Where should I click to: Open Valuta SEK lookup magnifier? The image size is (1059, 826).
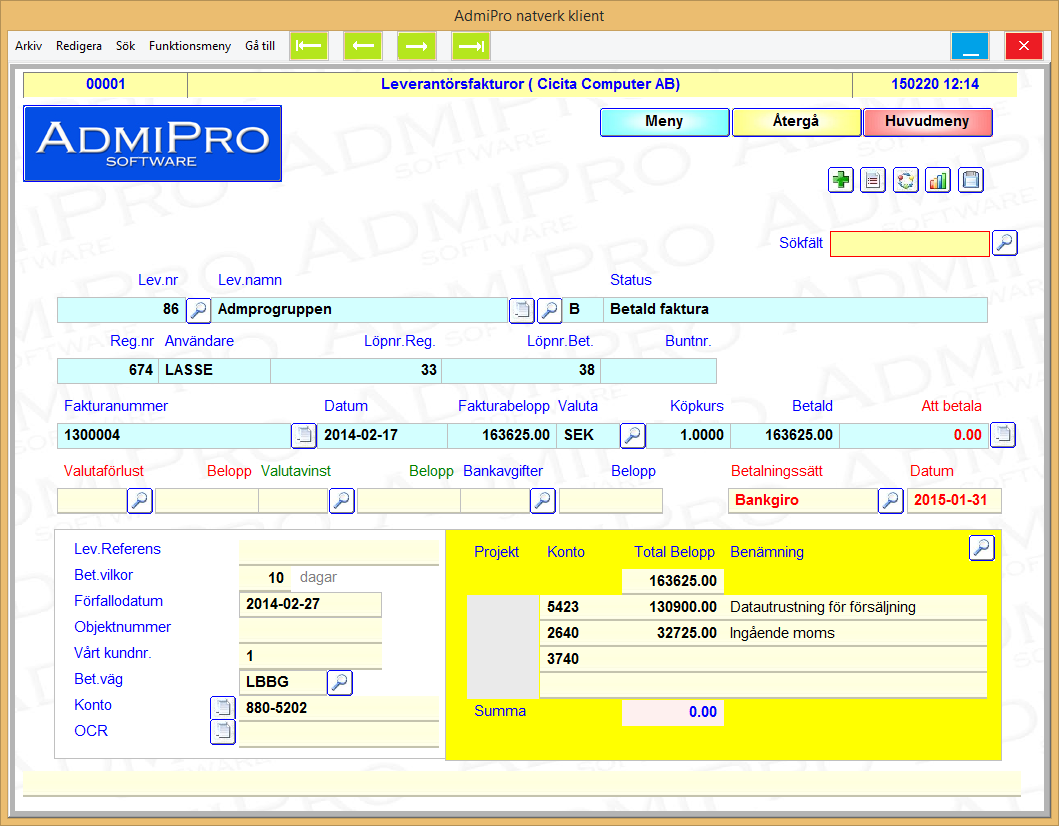coord(632,435)
